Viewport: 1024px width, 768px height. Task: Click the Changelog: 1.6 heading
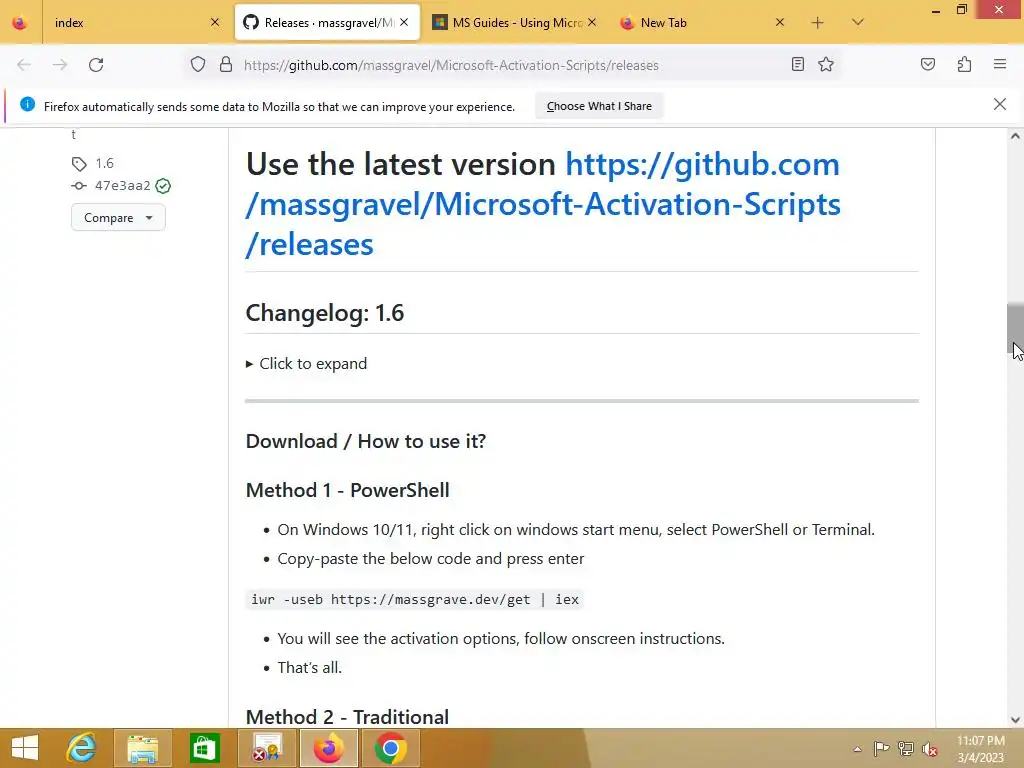(325, 313)
